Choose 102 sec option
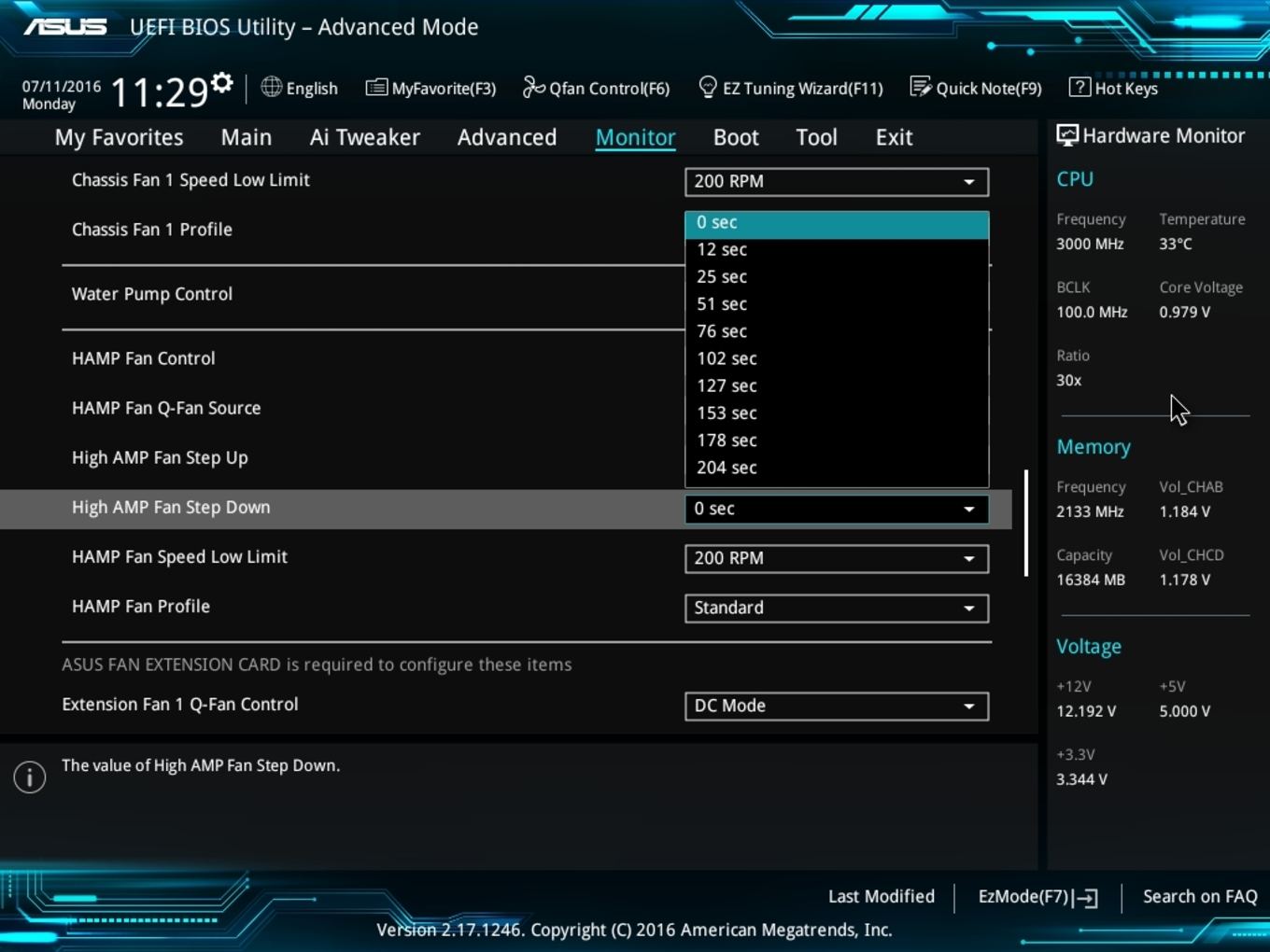Screen dimensions: 1270x952 point(837,358)
